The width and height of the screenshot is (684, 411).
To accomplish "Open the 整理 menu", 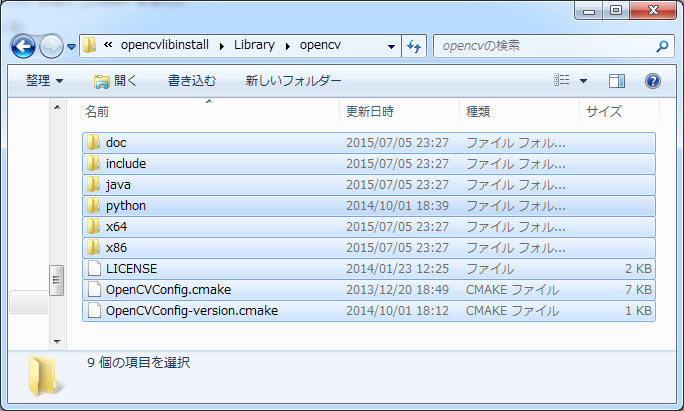I will (44, 81).
